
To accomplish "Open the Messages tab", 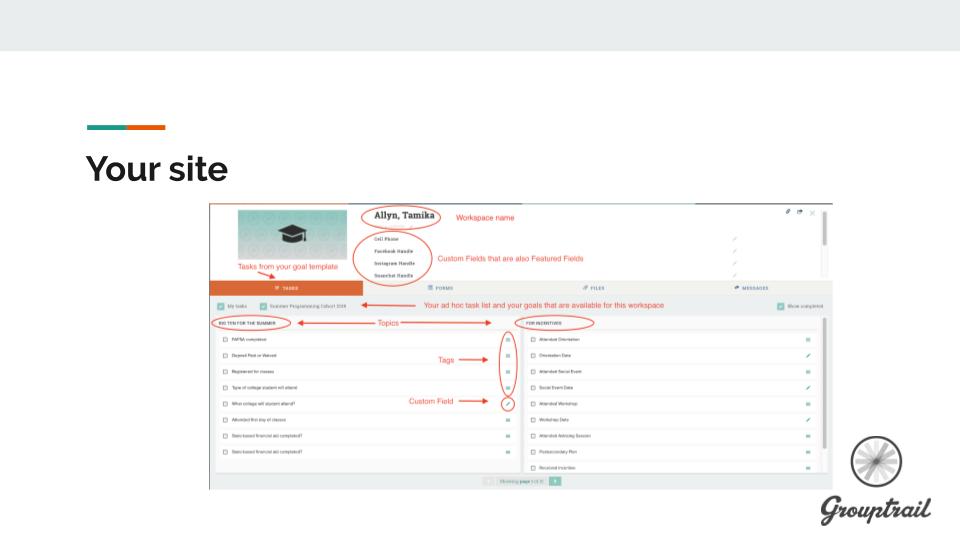I will pyautogui.click(x=750, y=288).
